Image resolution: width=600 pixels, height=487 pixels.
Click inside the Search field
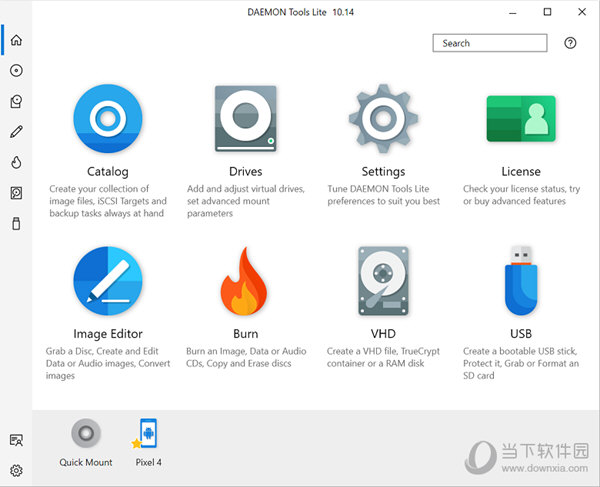[490, 43]
